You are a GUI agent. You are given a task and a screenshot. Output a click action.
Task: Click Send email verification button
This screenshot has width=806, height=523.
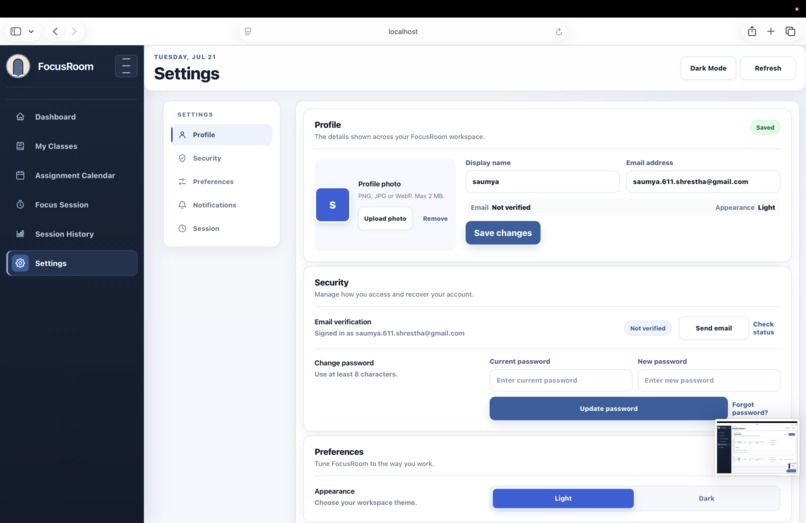[x=713, y=328]
